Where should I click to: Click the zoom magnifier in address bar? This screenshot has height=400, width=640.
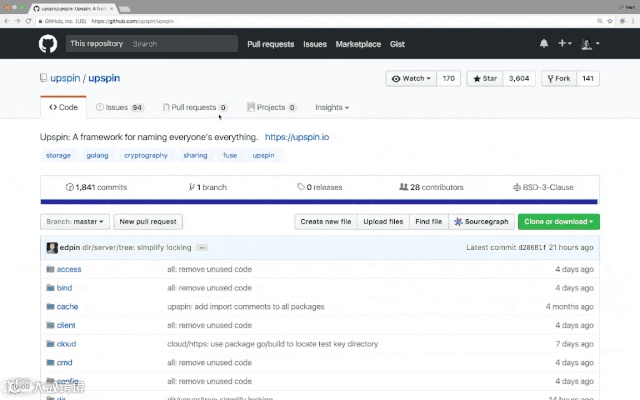click(x=600, y=21)
